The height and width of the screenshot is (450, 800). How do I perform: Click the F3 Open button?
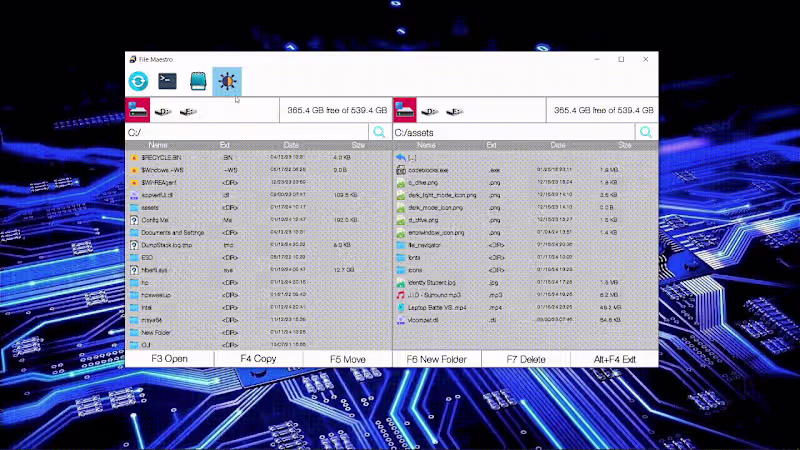(x=169, y=359)
